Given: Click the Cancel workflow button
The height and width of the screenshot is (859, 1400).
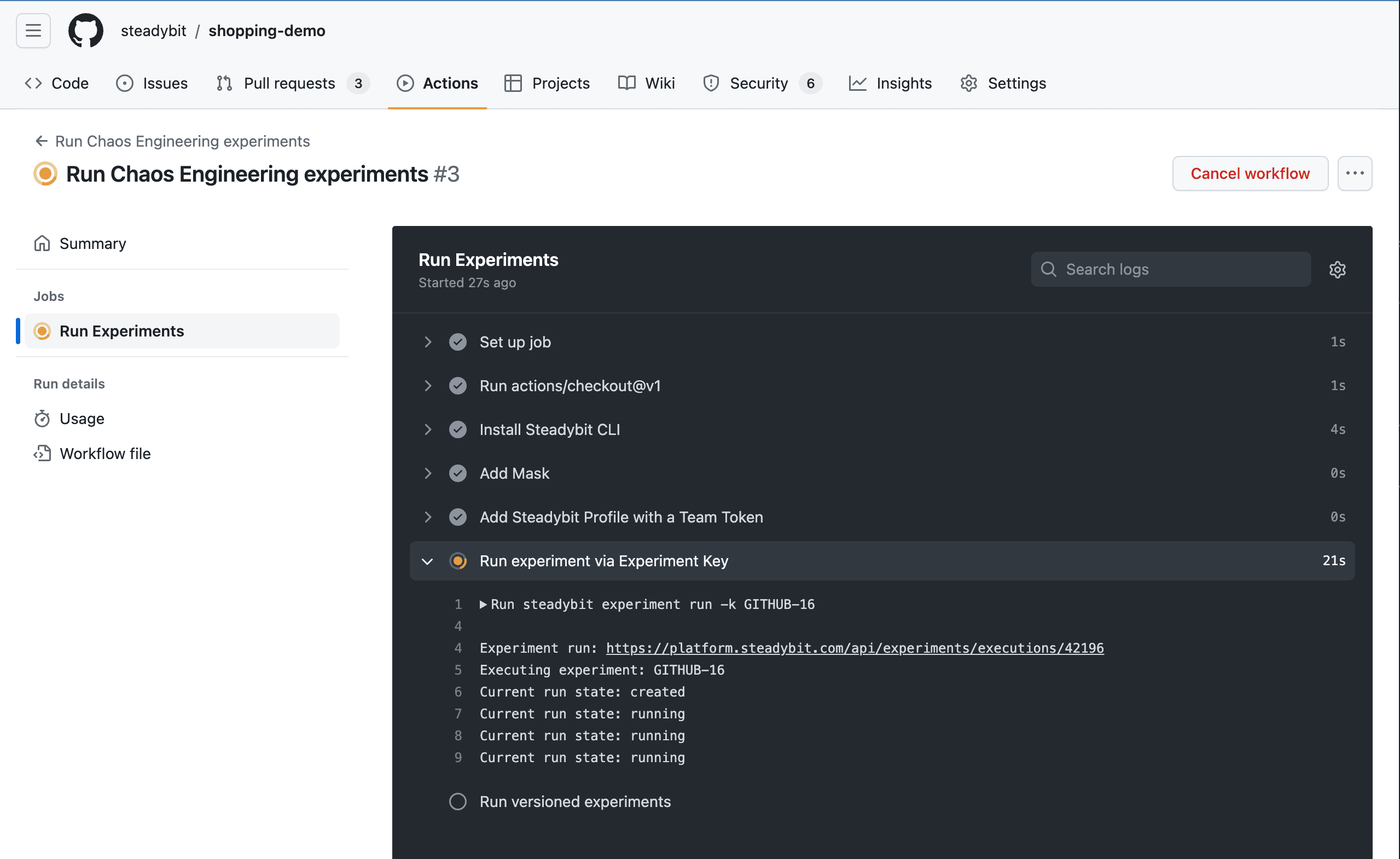Looking at the screenshot, I should [x=1250, y=173].
